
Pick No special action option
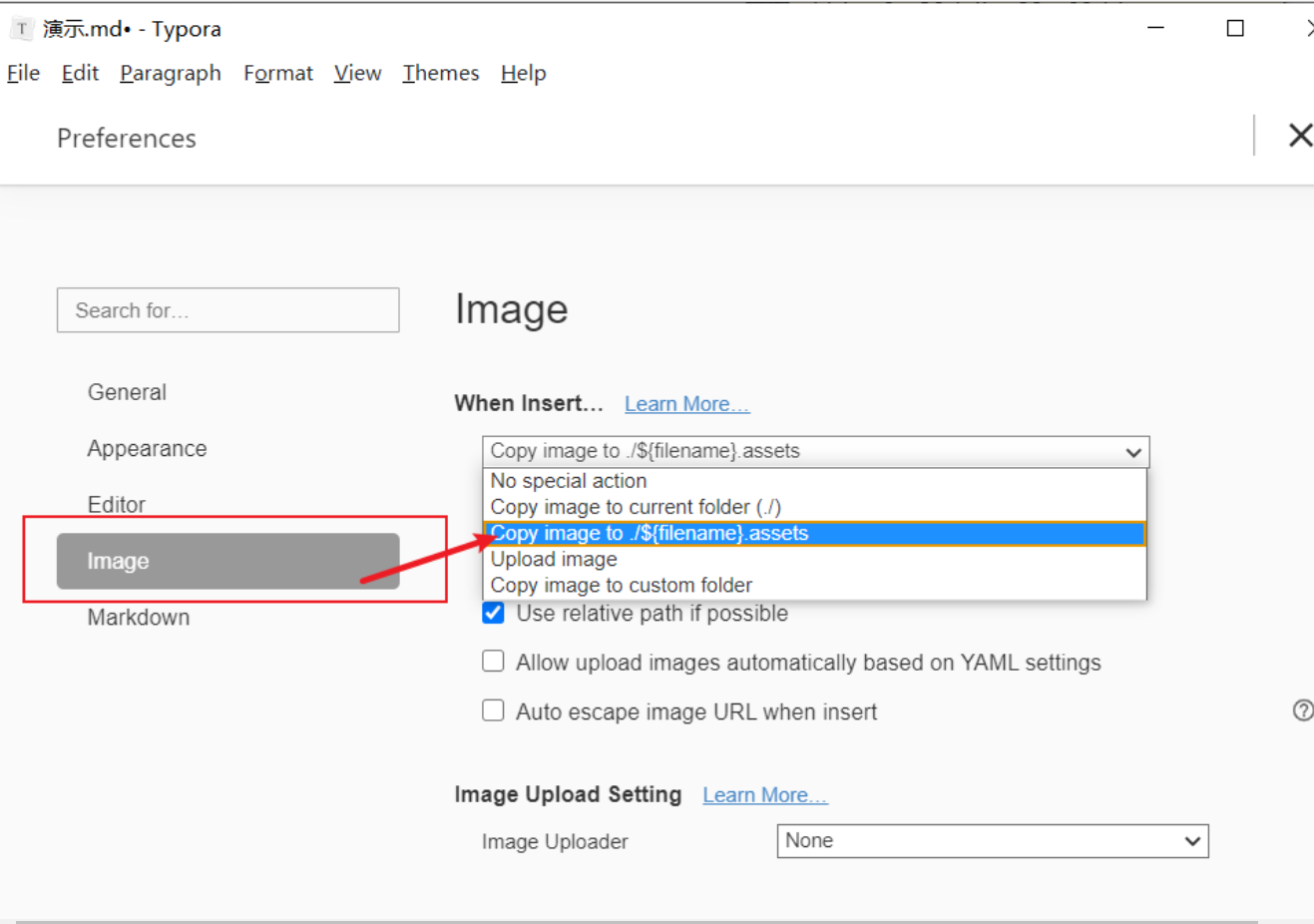tap(568, 481)
